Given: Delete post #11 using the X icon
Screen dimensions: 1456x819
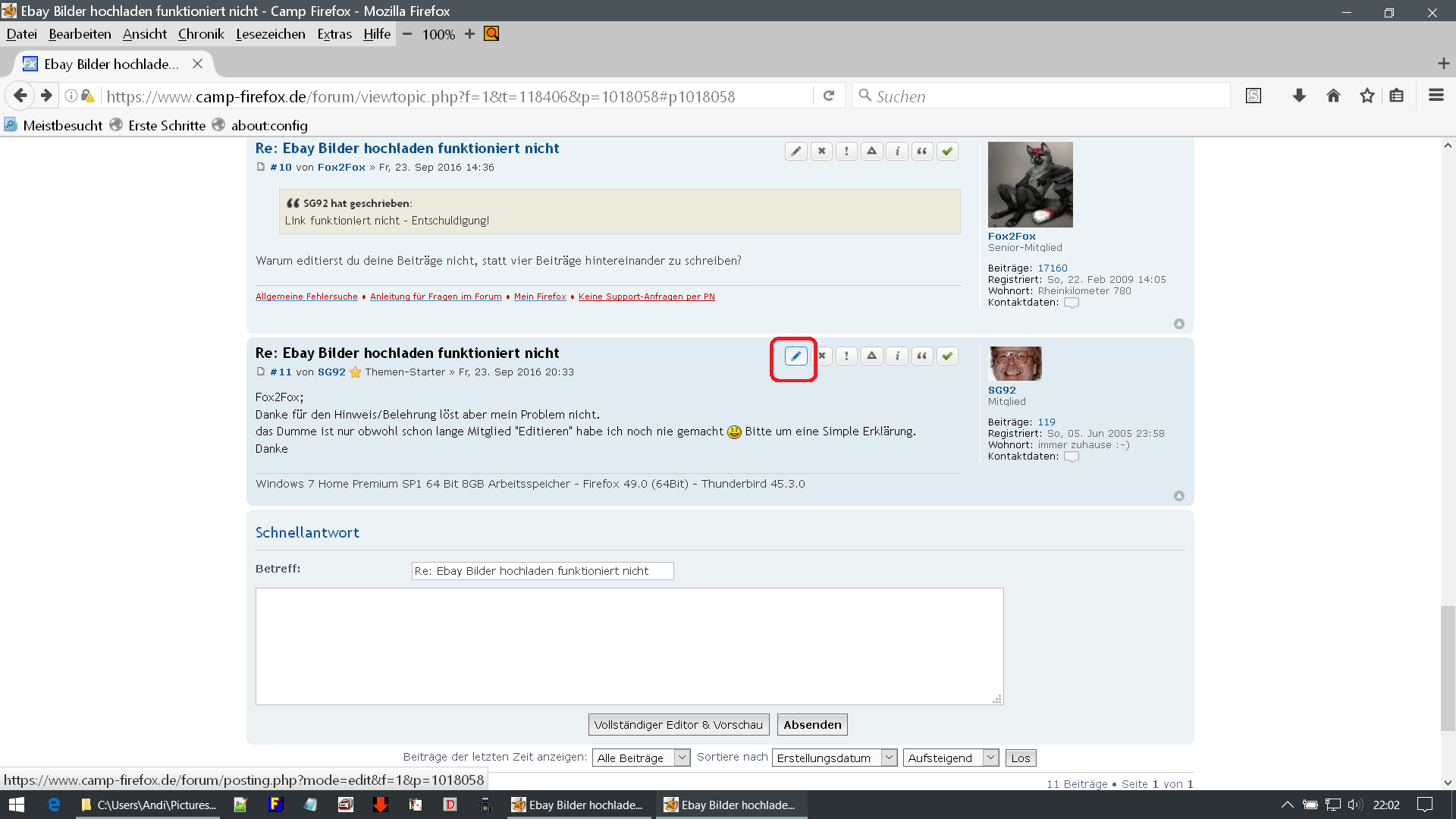Looking at the screenshot, I should 821,356.
